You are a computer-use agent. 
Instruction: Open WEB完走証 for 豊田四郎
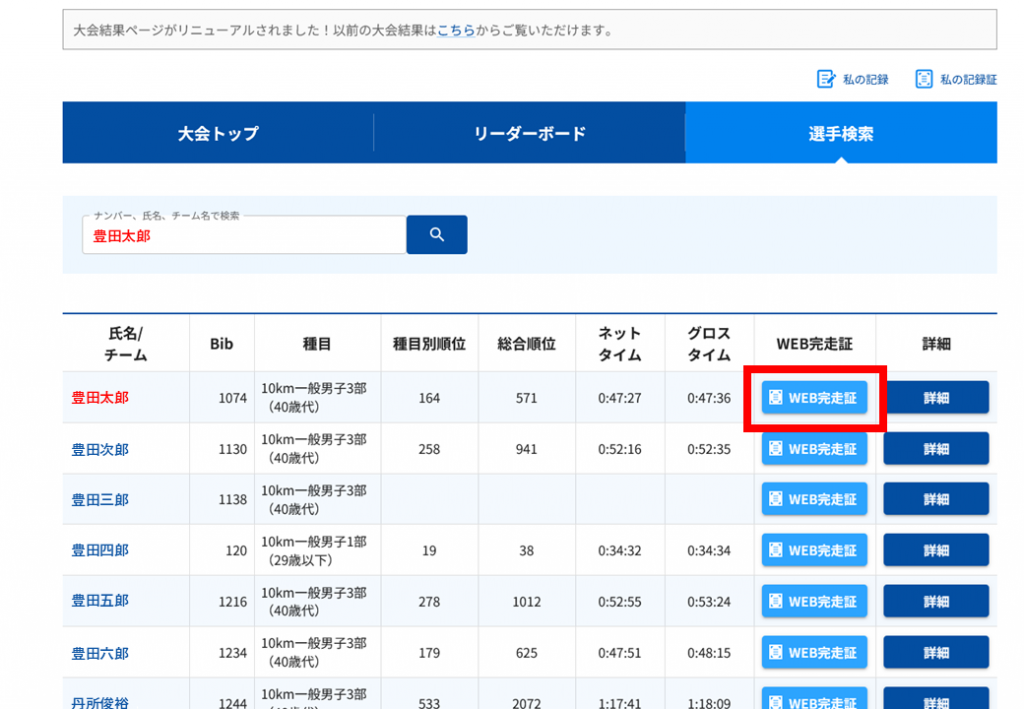point(814,550)
